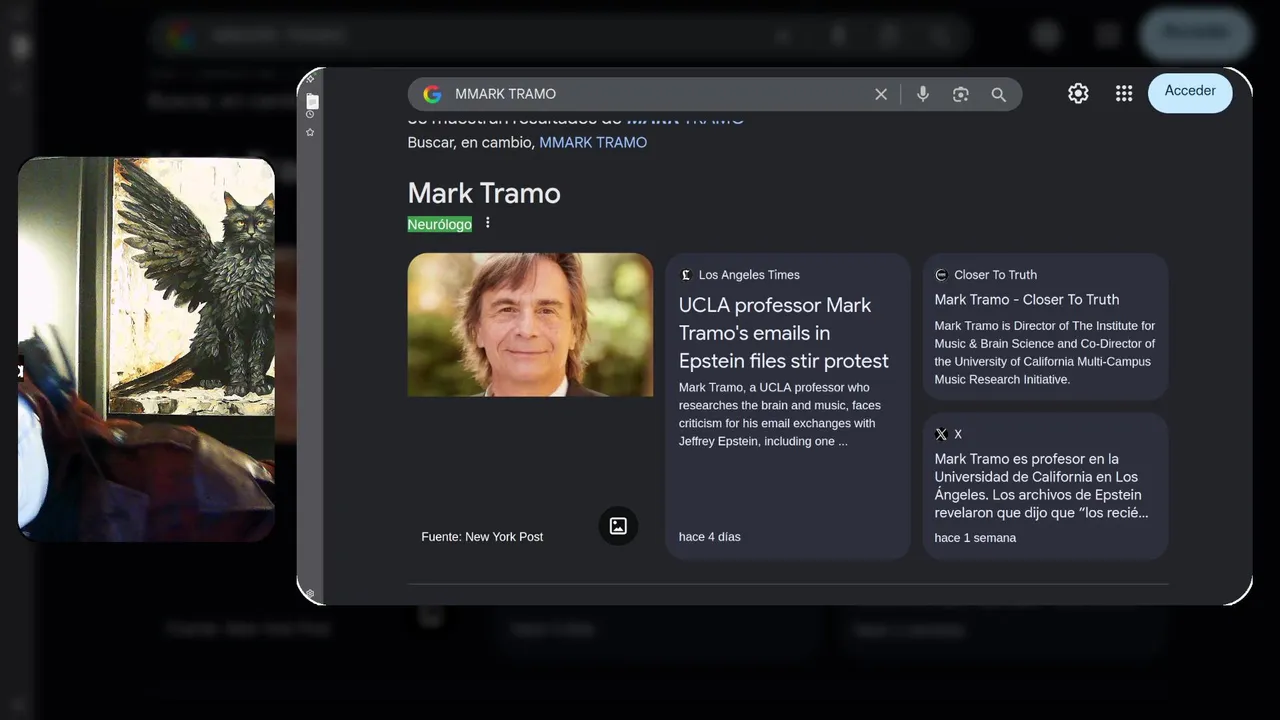
Task: Click the image gallery icon under portrait
Action: point(618,526)
